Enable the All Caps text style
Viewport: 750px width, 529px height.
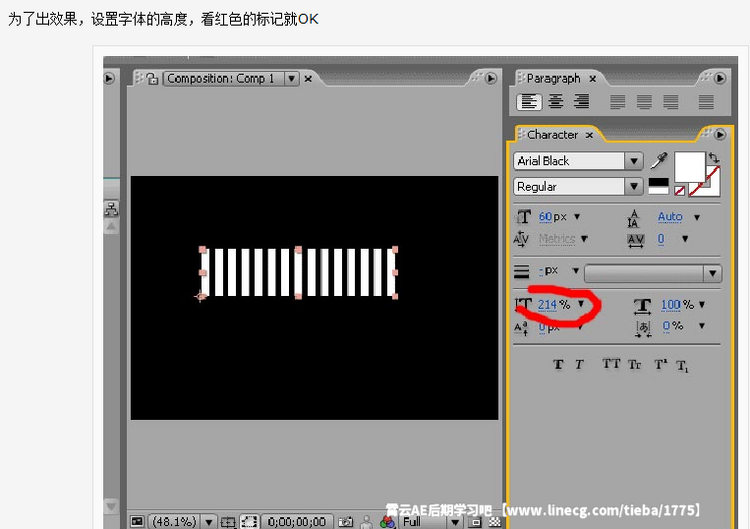tap(611, 365)
